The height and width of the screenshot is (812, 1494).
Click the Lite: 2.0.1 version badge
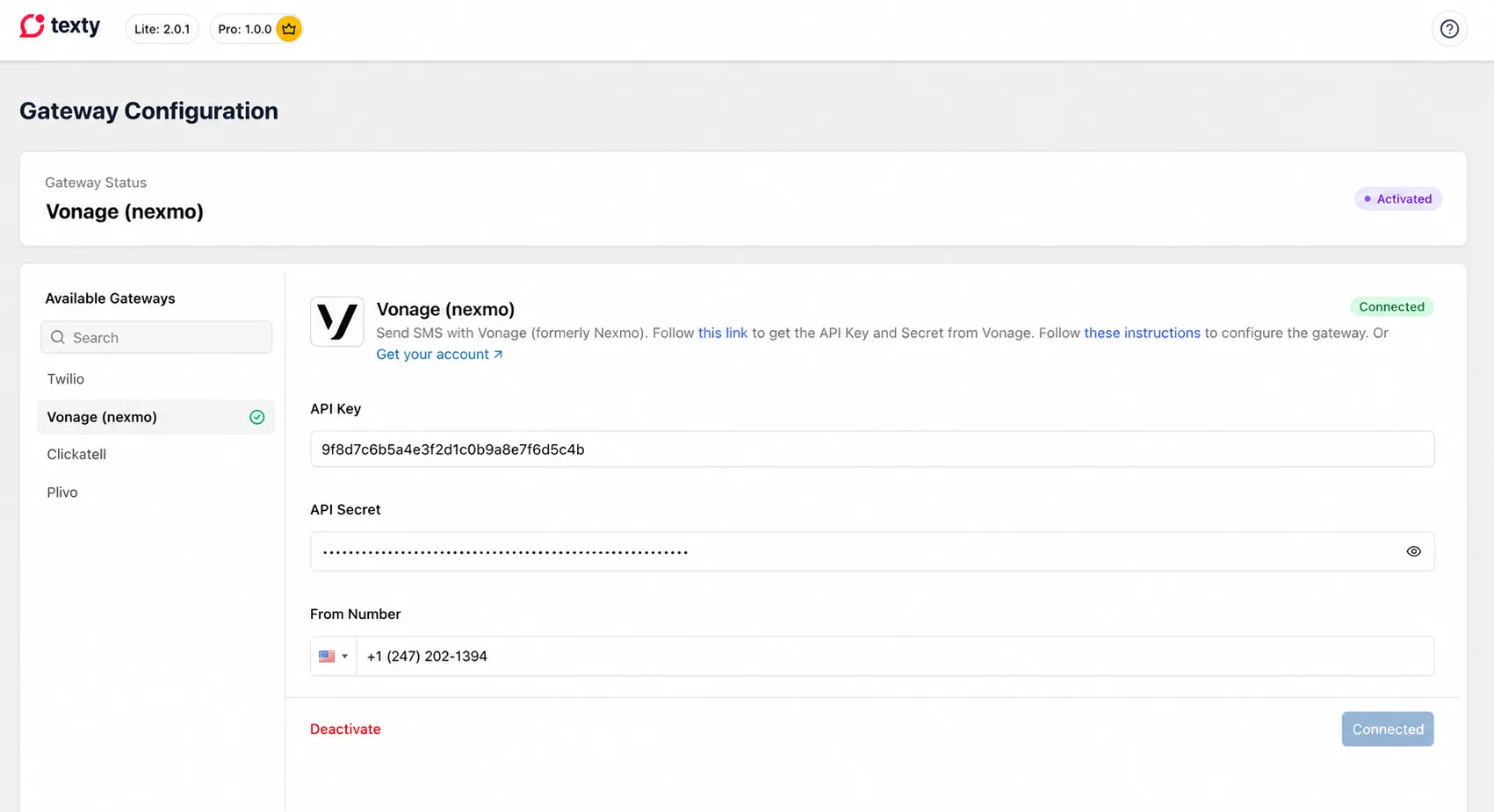tap(162, 29)
